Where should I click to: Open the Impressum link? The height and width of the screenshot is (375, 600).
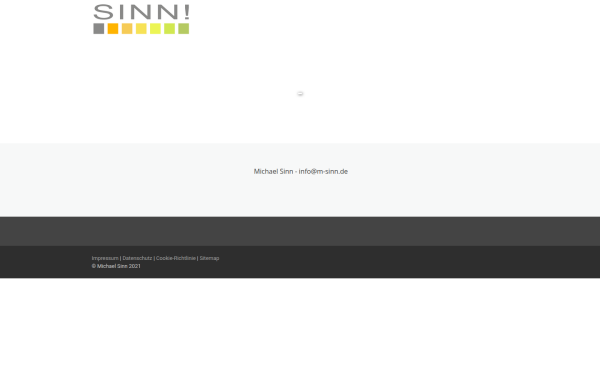point(105,258)
